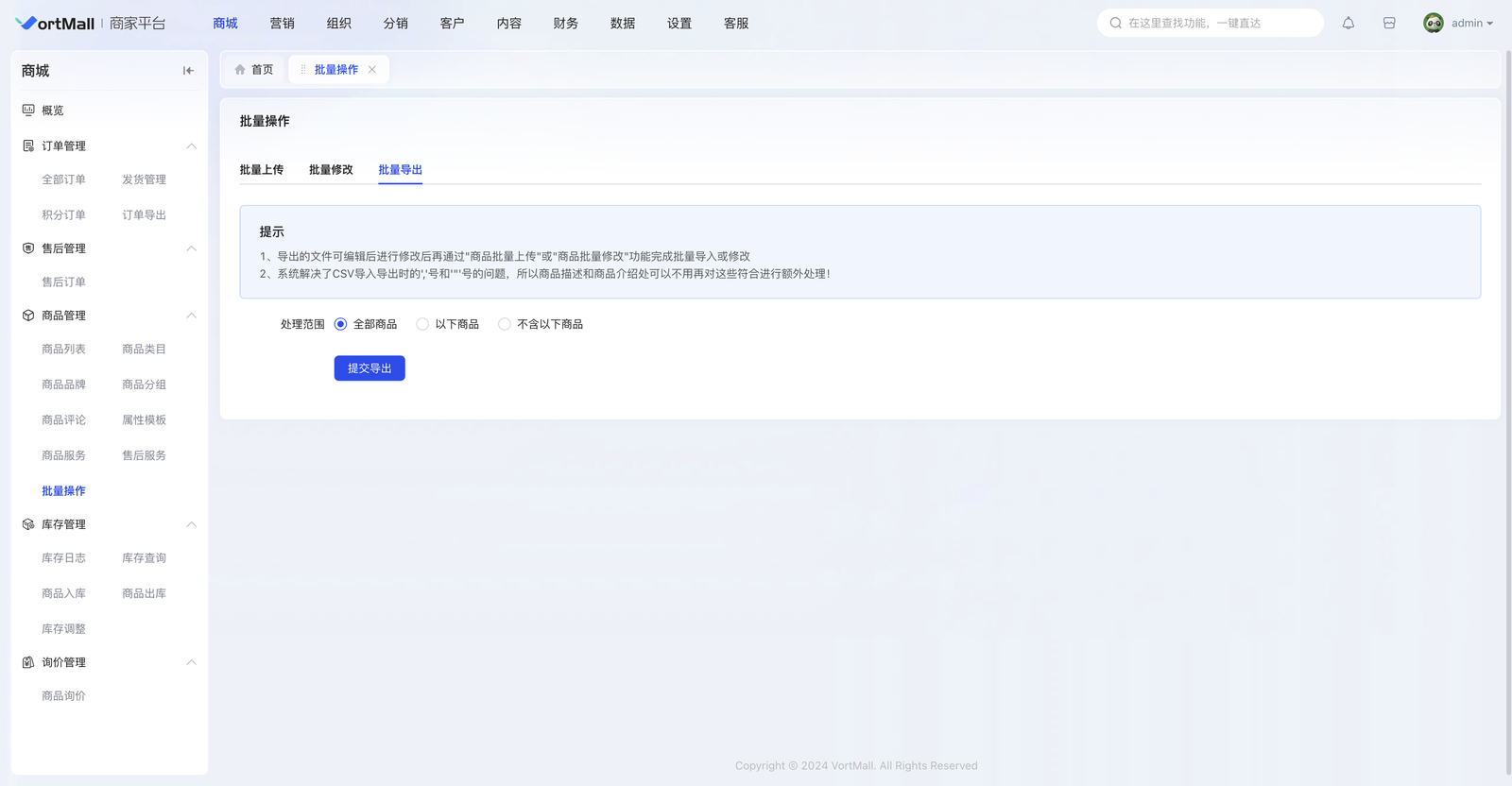
Task: Click the 商品管理 box icon
Action: (28, 316)
